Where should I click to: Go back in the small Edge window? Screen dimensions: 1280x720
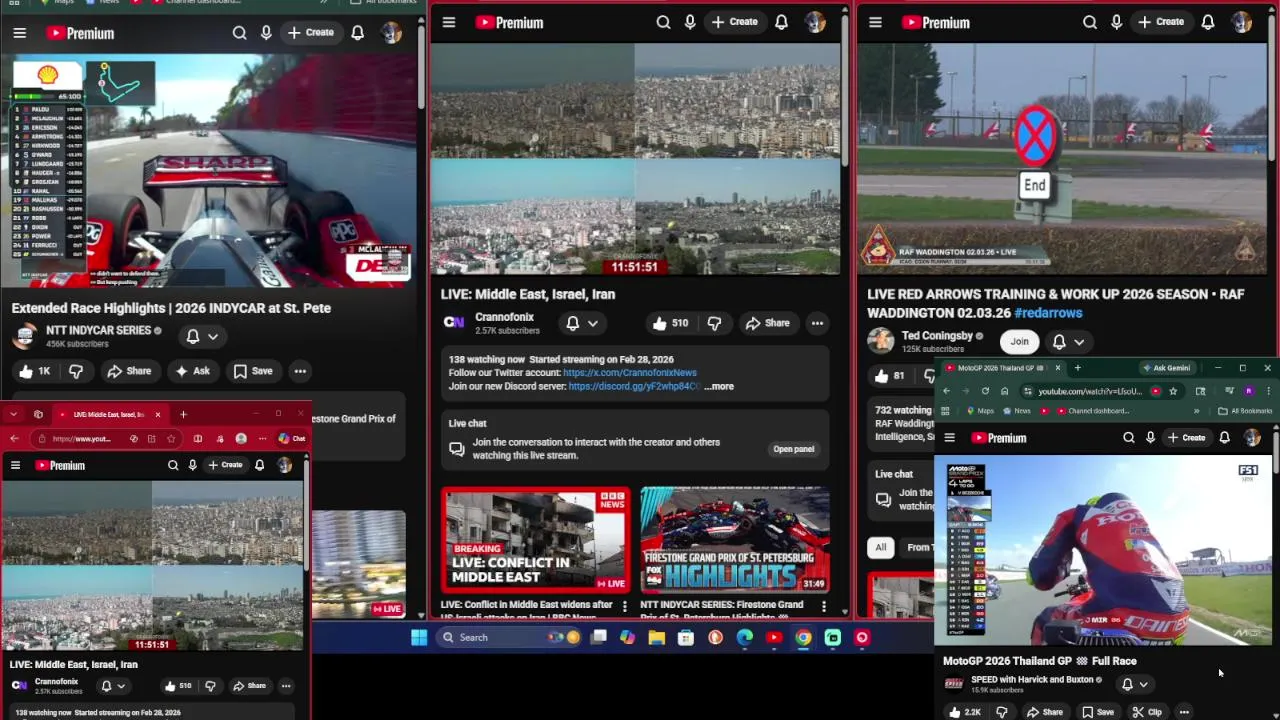tap(14, 438)
